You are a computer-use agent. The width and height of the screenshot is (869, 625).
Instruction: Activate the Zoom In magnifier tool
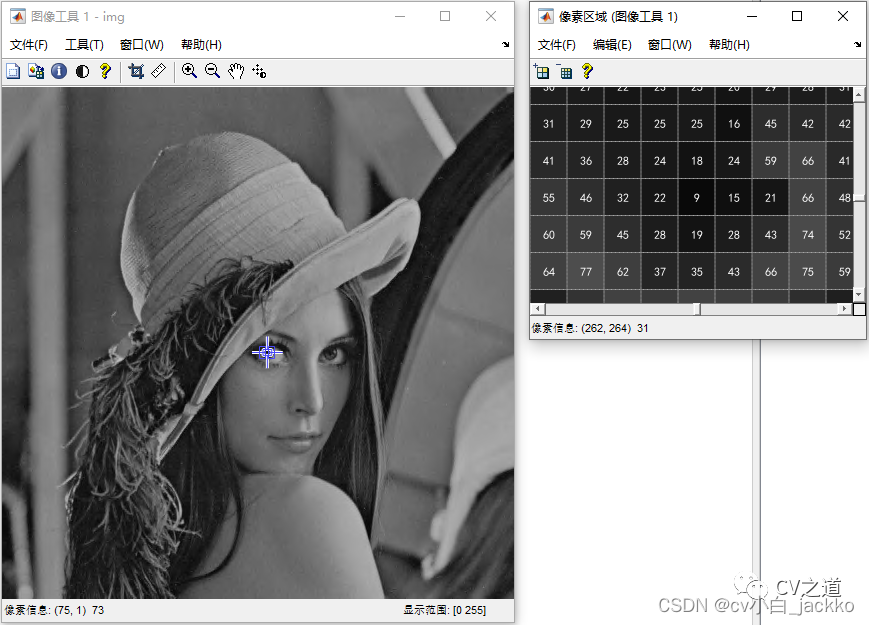(x=189, y=71)
